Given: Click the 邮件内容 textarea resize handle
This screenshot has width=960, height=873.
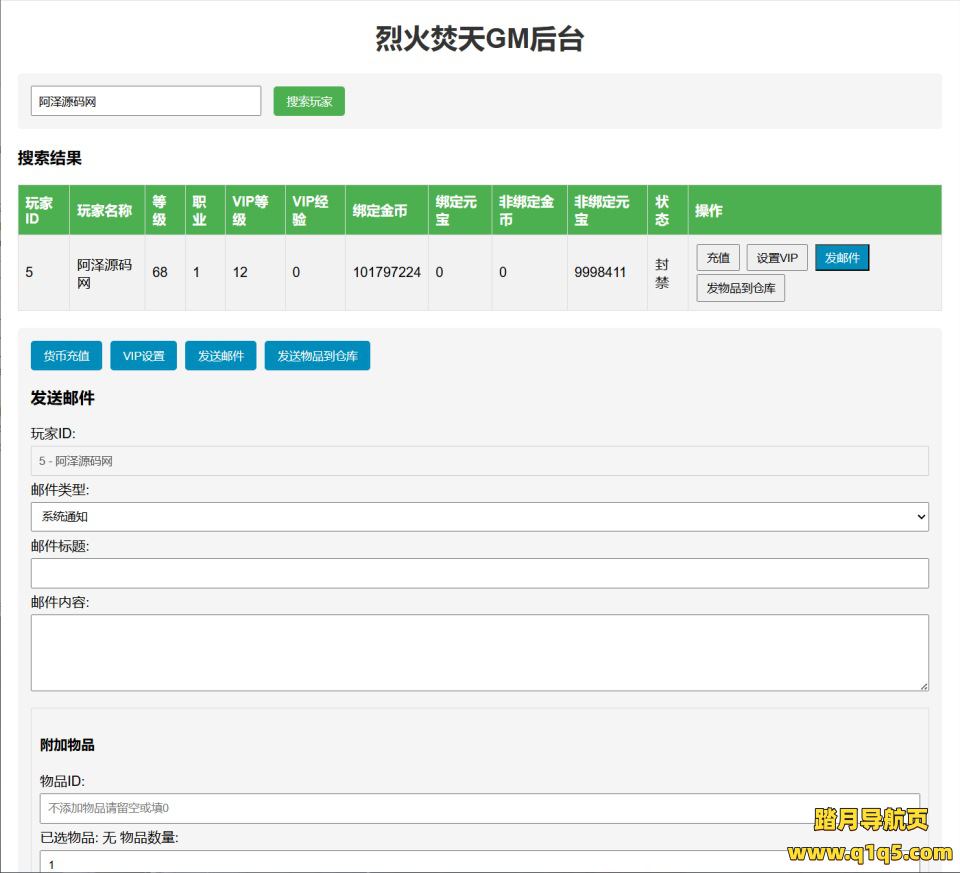Looking at the screenshot, I should coord(923,685).
